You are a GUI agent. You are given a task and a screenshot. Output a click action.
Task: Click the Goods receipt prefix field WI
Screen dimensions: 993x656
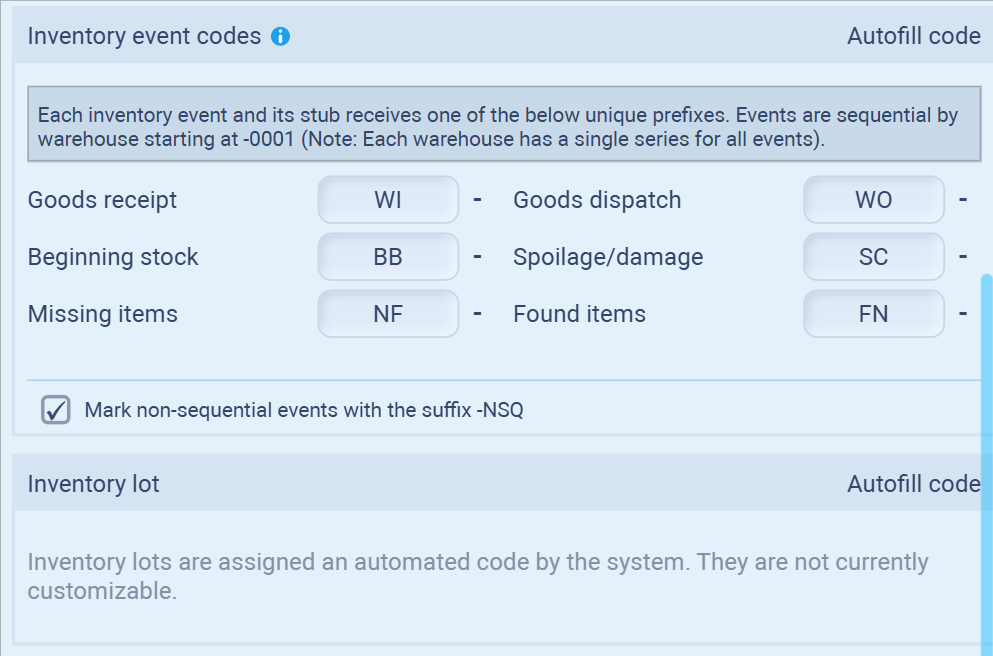coord(388,200)
